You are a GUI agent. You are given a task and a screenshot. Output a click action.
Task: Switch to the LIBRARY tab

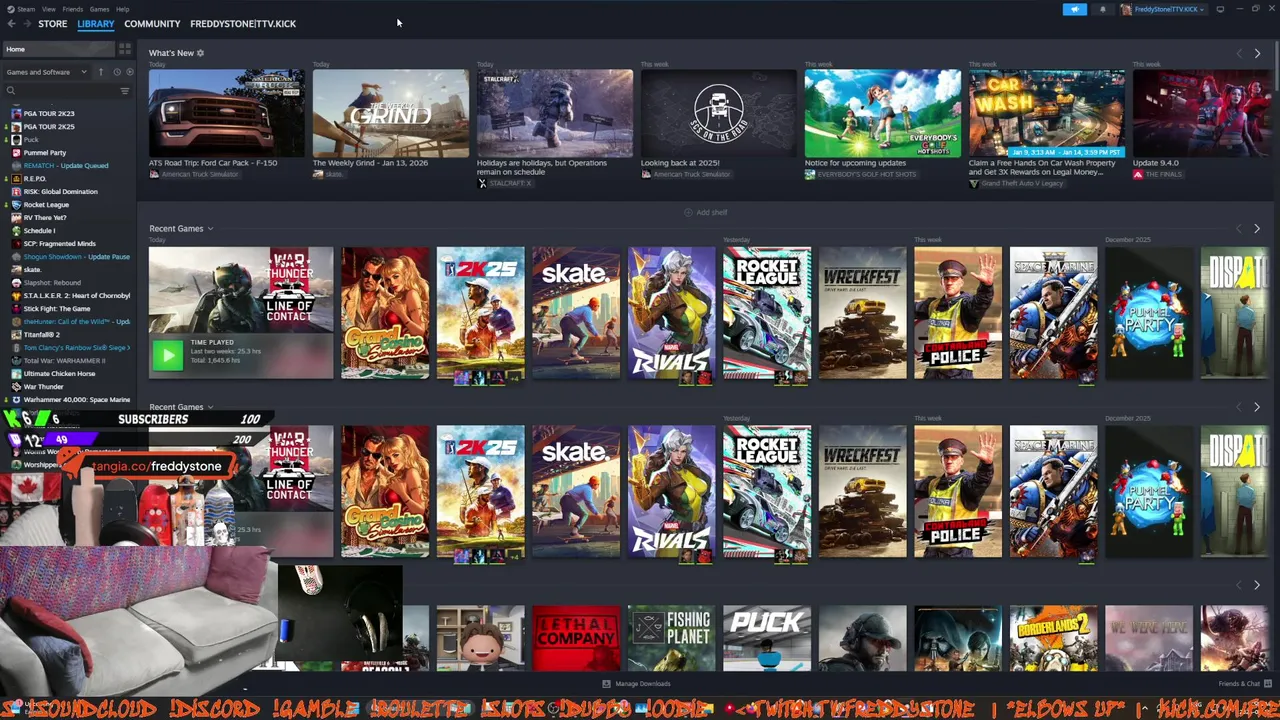pyautogui.click(x=96, y=24)
